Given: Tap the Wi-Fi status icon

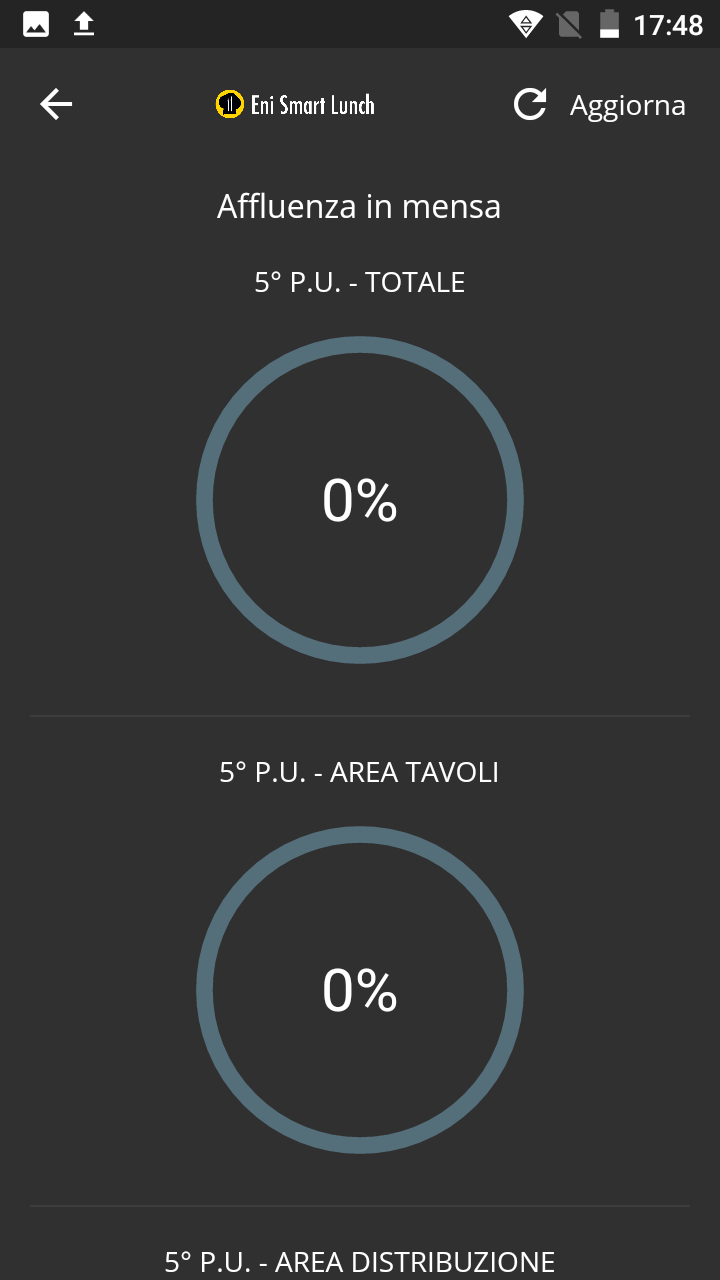Looking at the screenshot, I should point(525,24).
